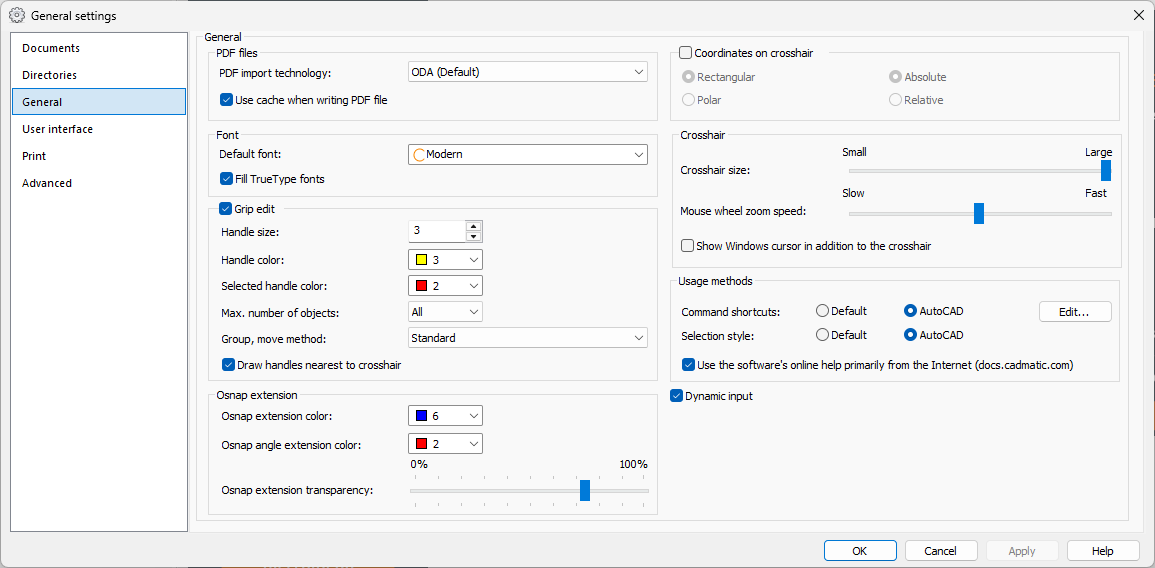Open the User interface settings page
Image resolution: width=1155 pixels, height=568 pixels.
pos(99,129)
